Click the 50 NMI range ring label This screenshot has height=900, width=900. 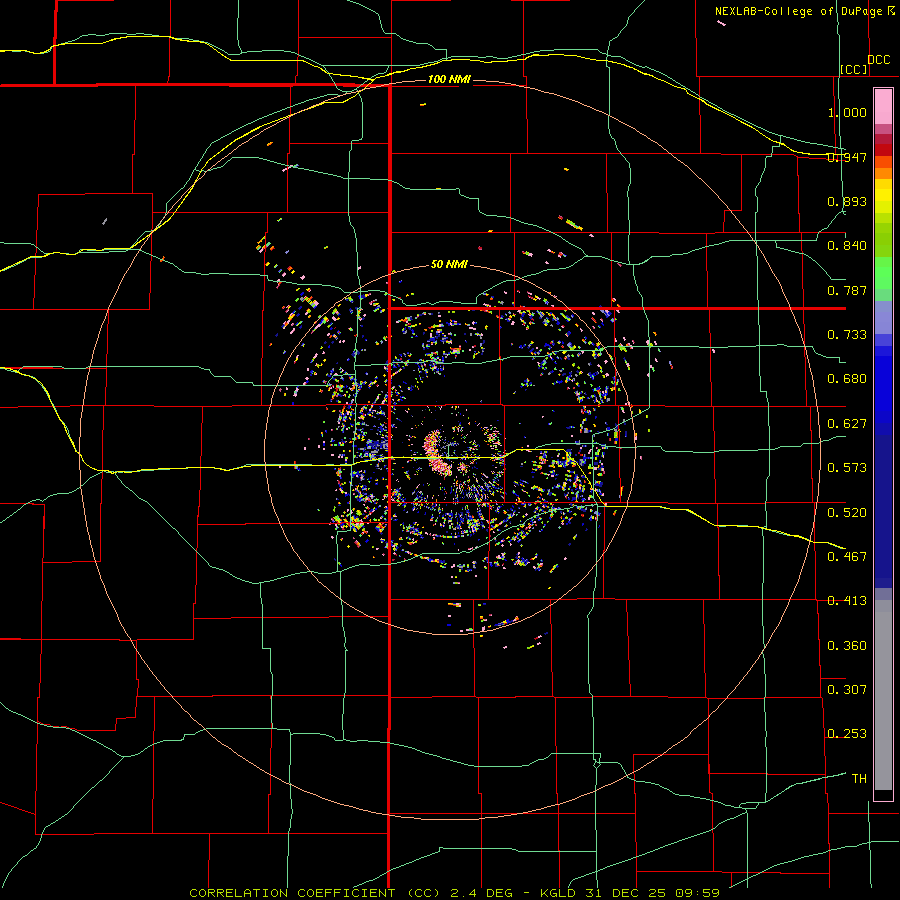click(449, 264)
